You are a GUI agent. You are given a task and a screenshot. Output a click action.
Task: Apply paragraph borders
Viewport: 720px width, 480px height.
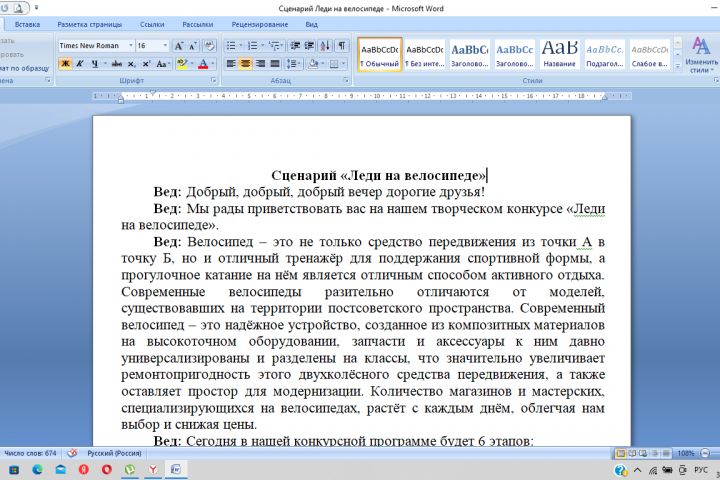pos(334,64)
